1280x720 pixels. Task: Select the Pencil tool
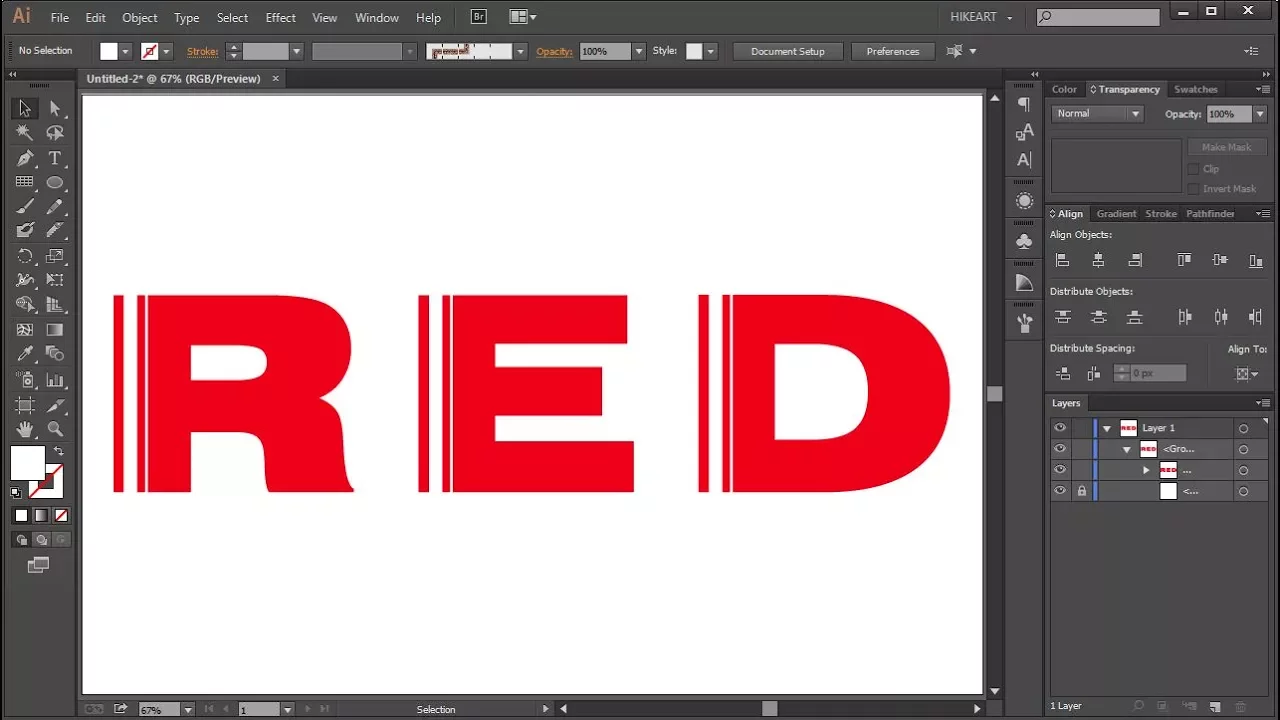click(x=55, y=207)
